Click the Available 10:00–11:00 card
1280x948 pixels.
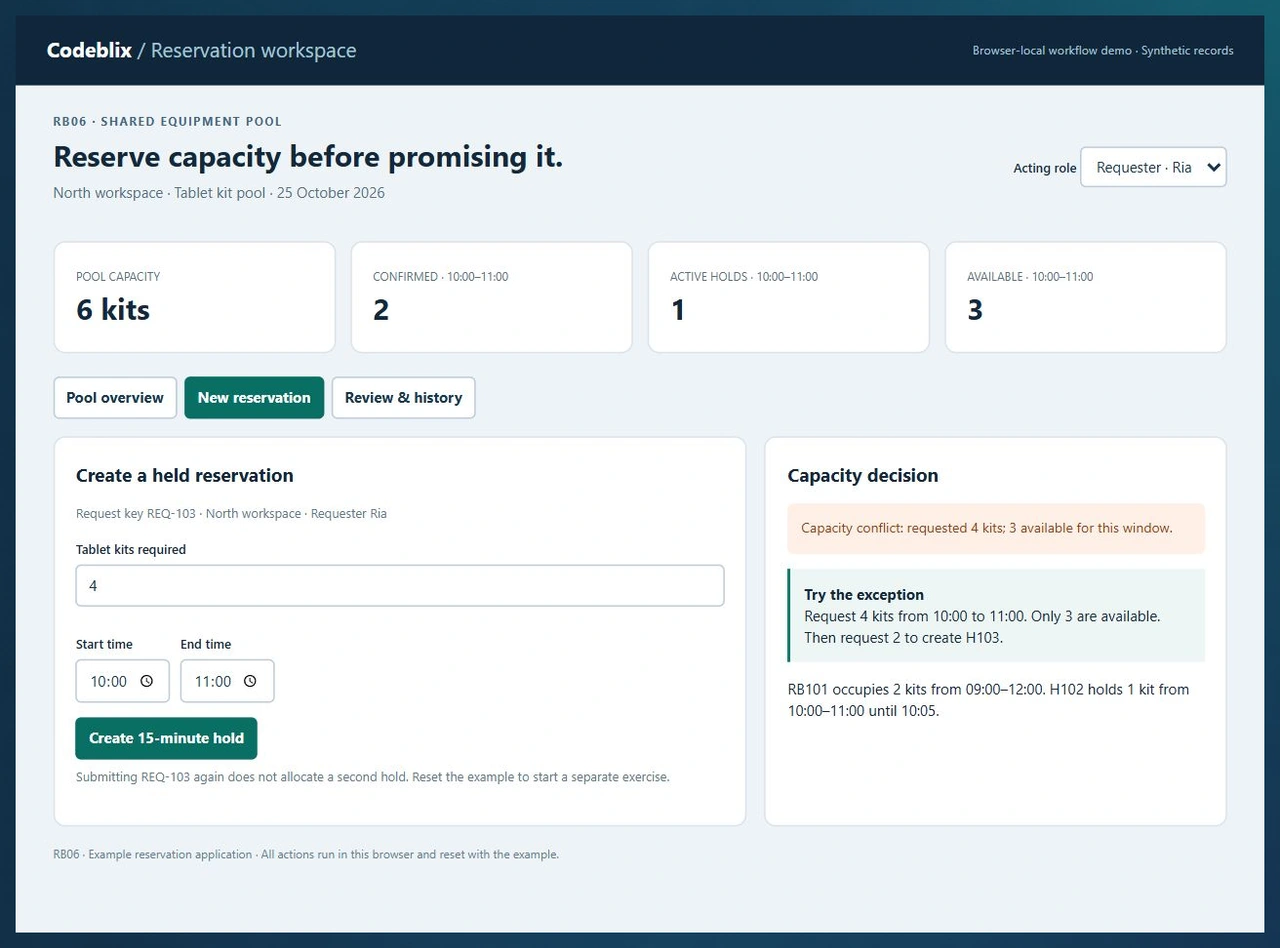[1085, 297]
